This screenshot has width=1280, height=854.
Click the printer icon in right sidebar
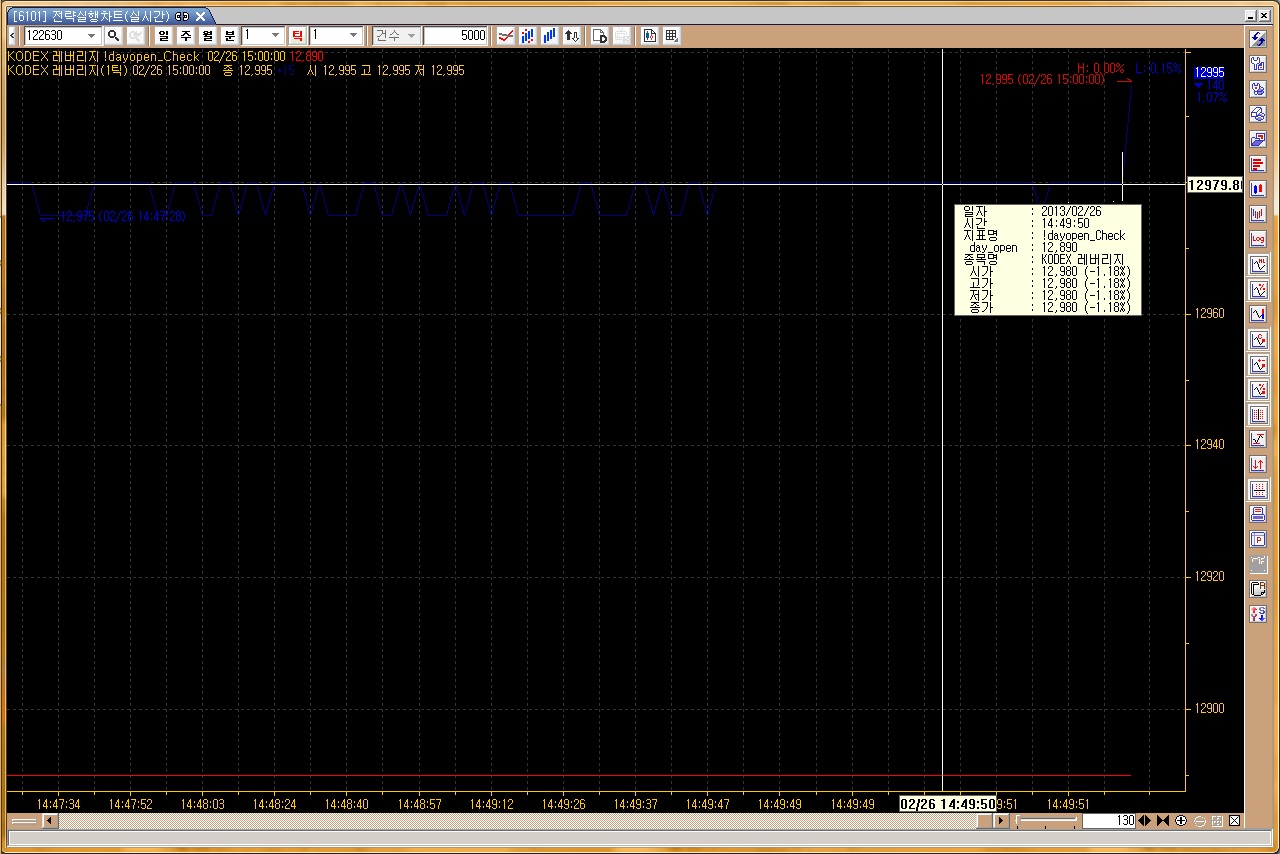click(x=1258, y=514)
